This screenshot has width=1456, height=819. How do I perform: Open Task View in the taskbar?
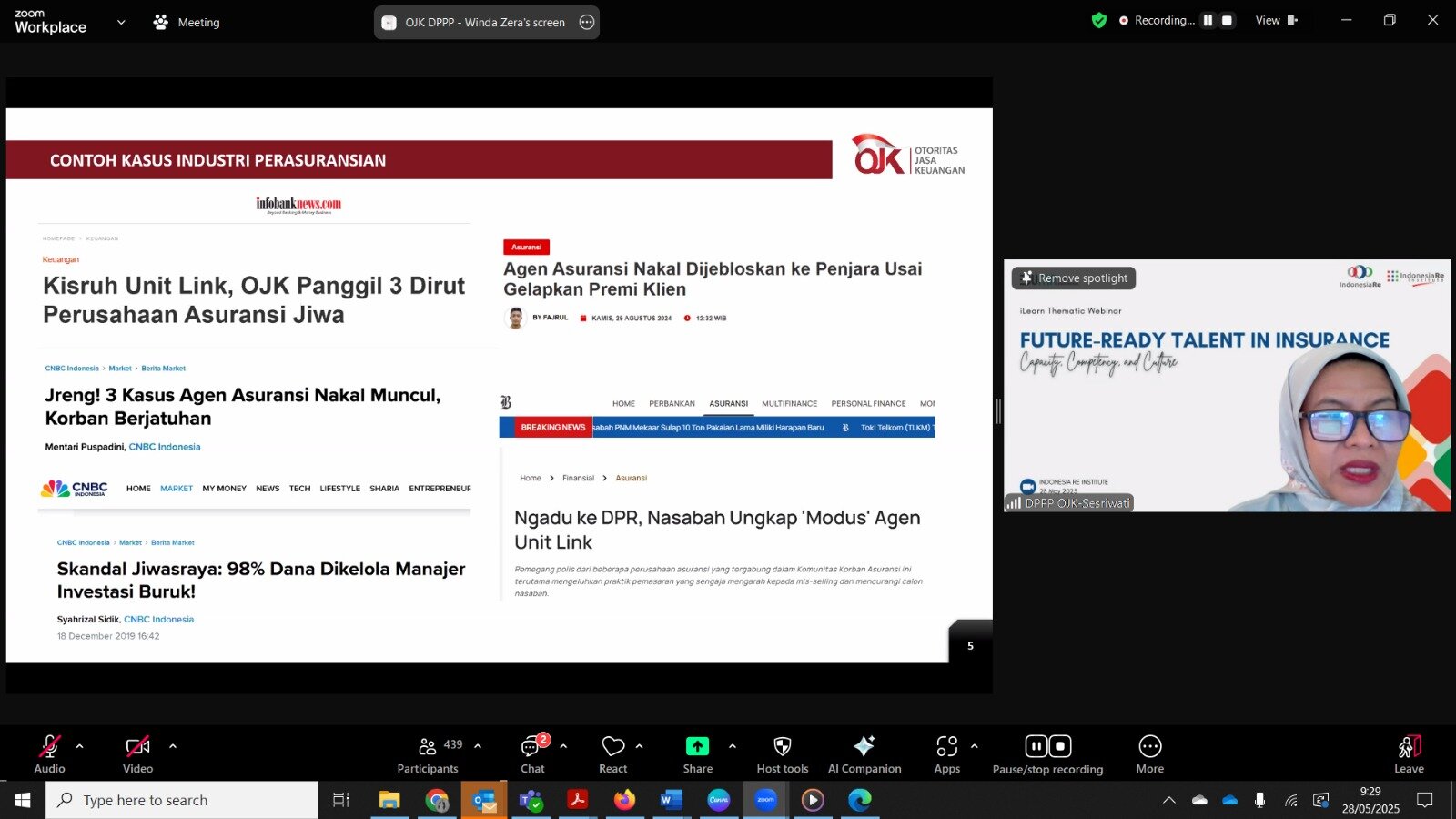tap(341, 800)
